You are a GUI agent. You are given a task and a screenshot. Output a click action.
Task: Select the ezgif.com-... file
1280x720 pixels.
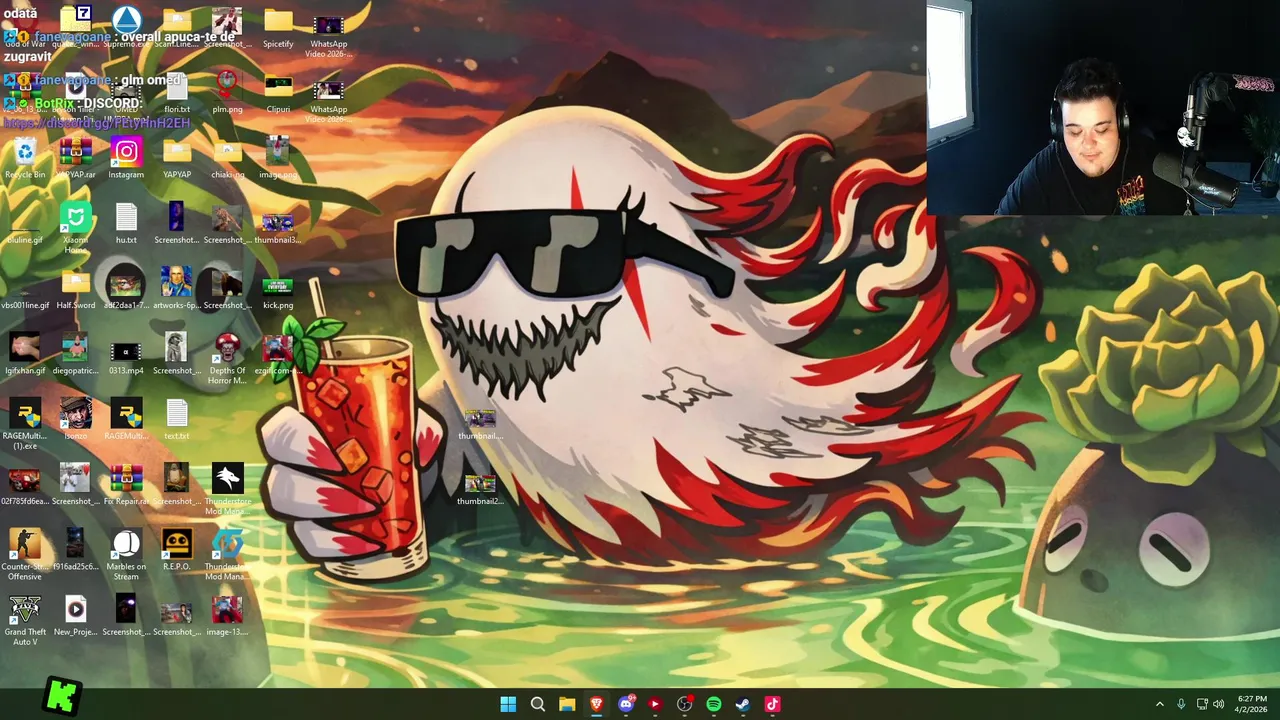278,355
